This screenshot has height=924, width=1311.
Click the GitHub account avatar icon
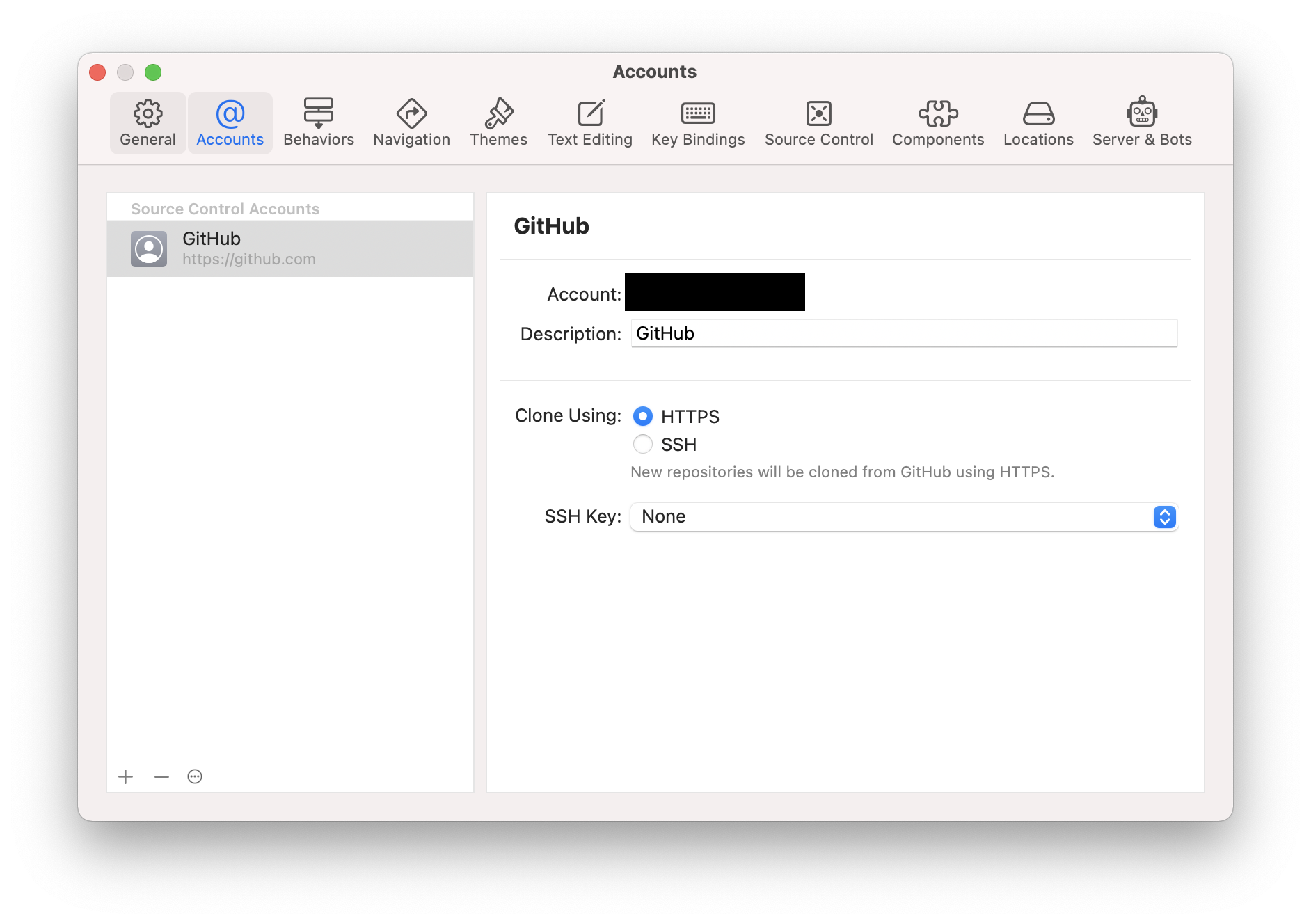(149, 249)
